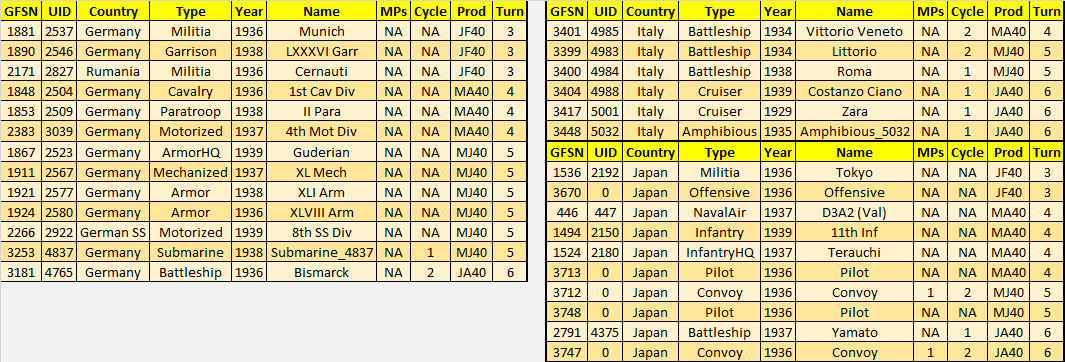This screenshot has height=362, width=1065.
Task: Select GFSN cell 2171 for Rumania
Action: click(x=21, y=71)
